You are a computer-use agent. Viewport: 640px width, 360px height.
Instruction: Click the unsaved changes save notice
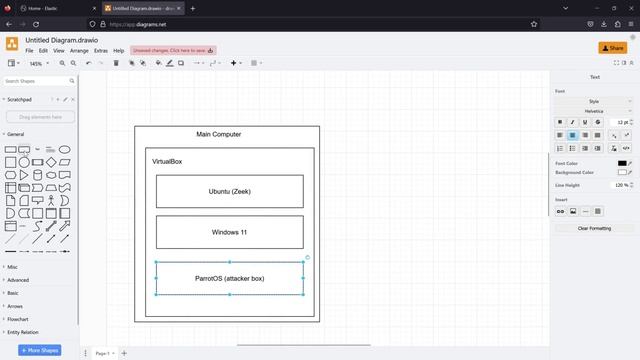pyautogui.click(x=173, y=51)
